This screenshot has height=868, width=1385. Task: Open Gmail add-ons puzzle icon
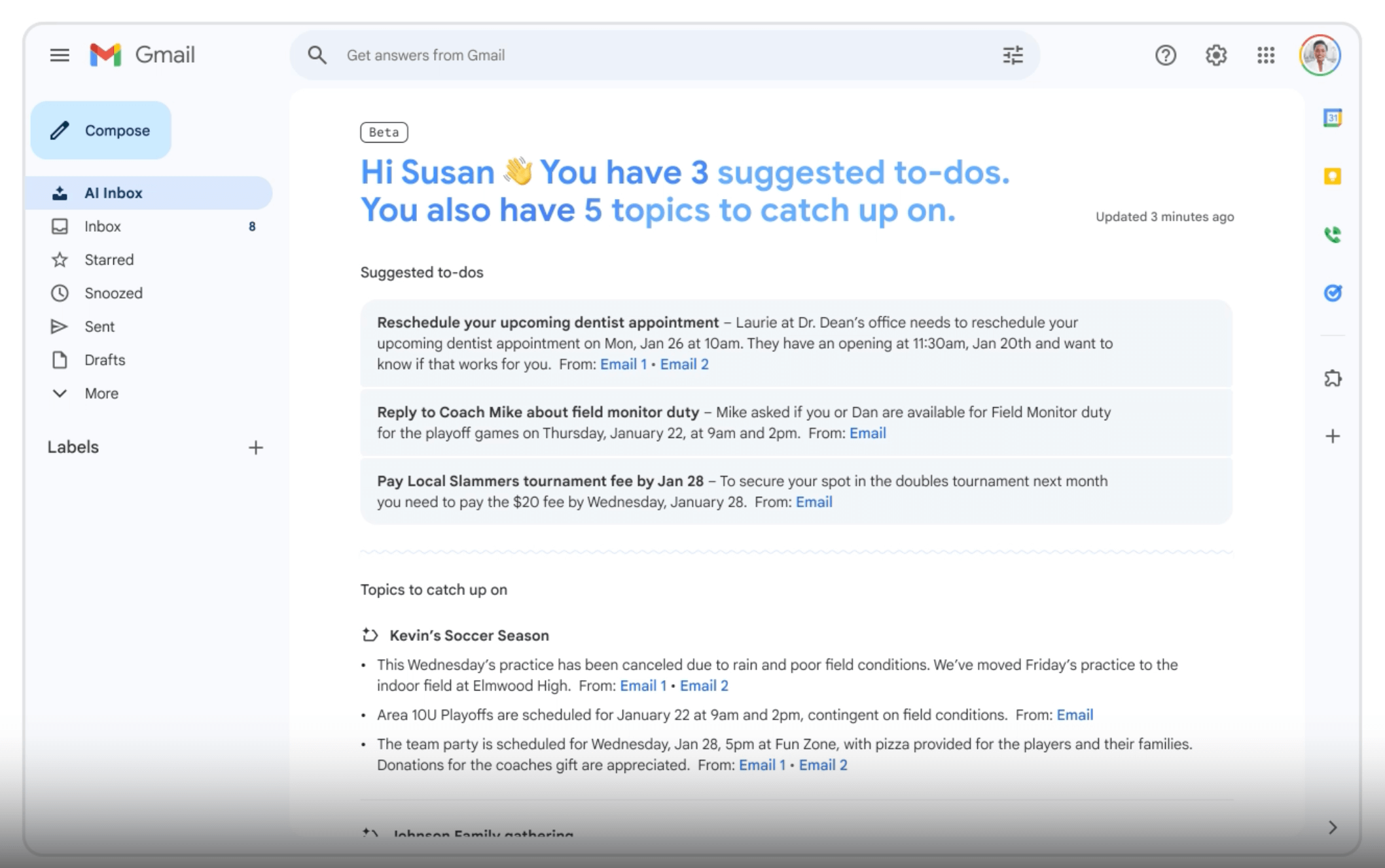pos(1332,378)
